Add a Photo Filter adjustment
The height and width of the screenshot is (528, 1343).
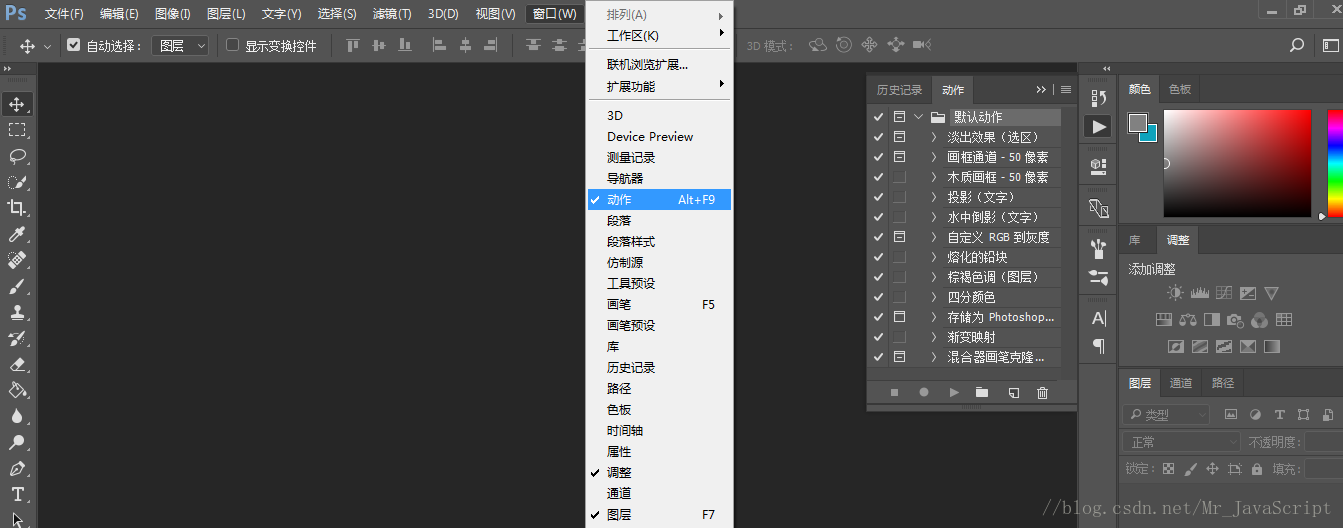1235,320
